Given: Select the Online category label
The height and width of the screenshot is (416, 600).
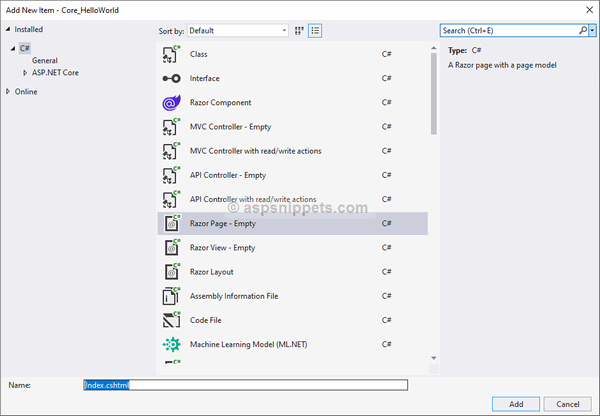Looking at the screenshot, I should (x=26, y=92).
